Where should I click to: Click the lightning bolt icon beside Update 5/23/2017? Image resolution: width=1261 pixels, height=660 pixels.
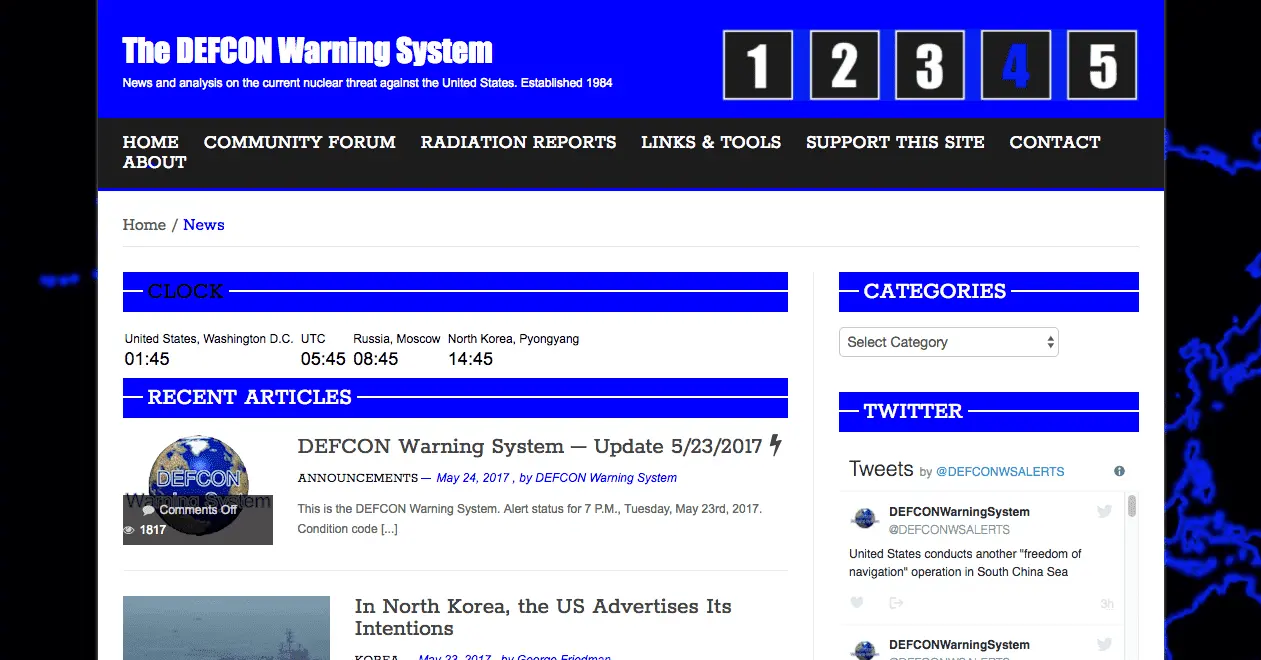[776, 445]
